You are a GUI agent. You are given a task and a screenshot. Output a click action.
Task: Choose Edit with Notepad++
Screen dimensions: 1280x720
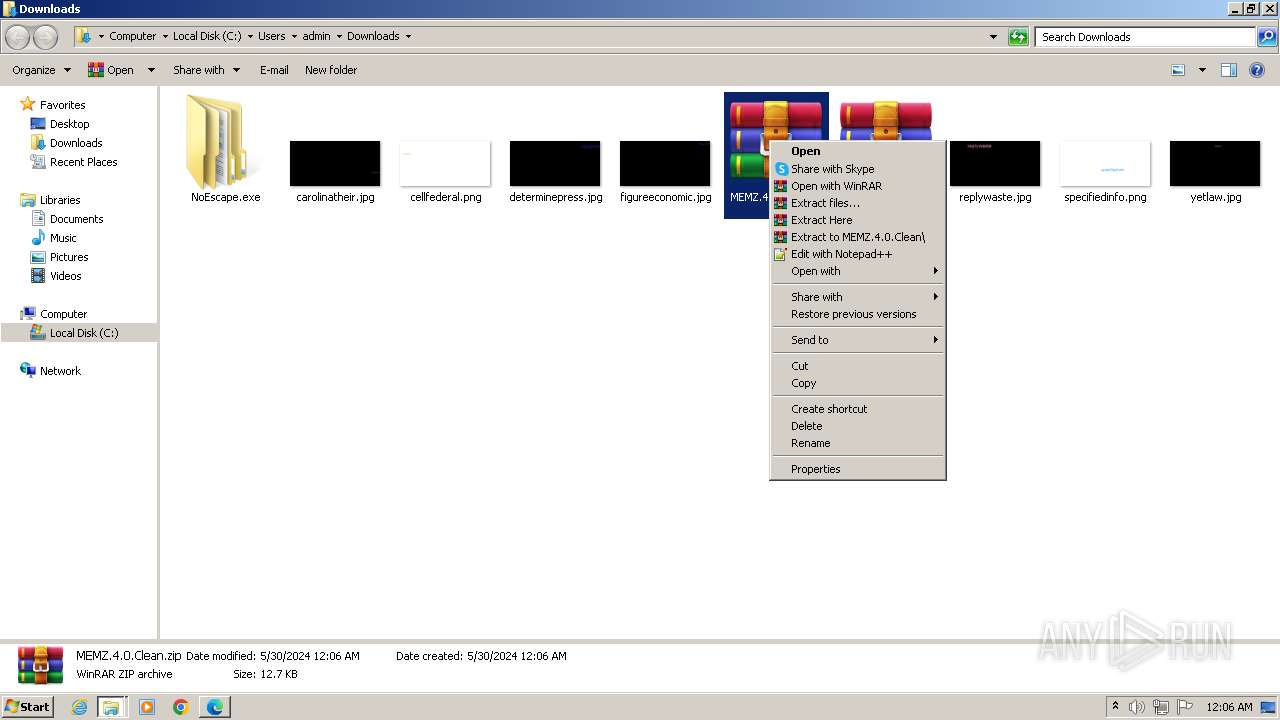(857, 254)
